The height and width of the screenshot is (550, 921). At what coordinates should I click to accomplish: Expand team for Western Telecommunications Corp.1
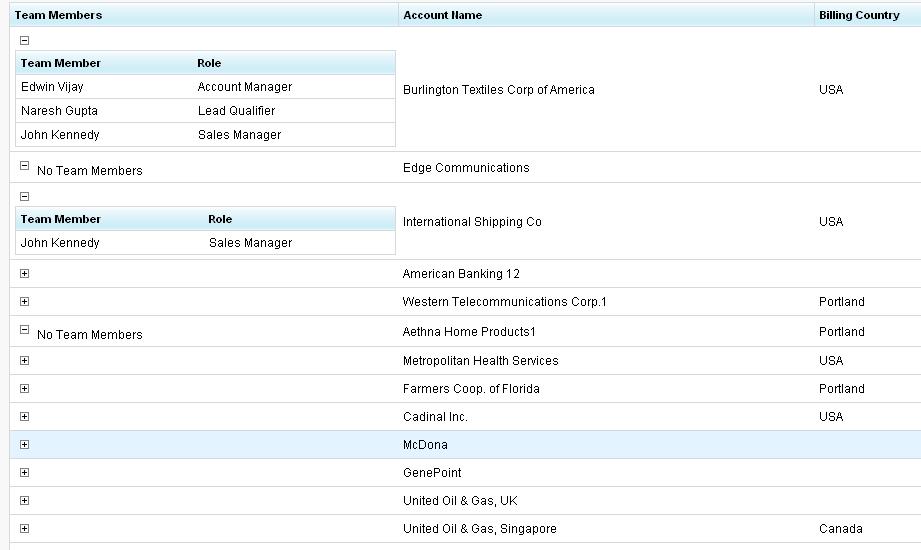point(24,301)
